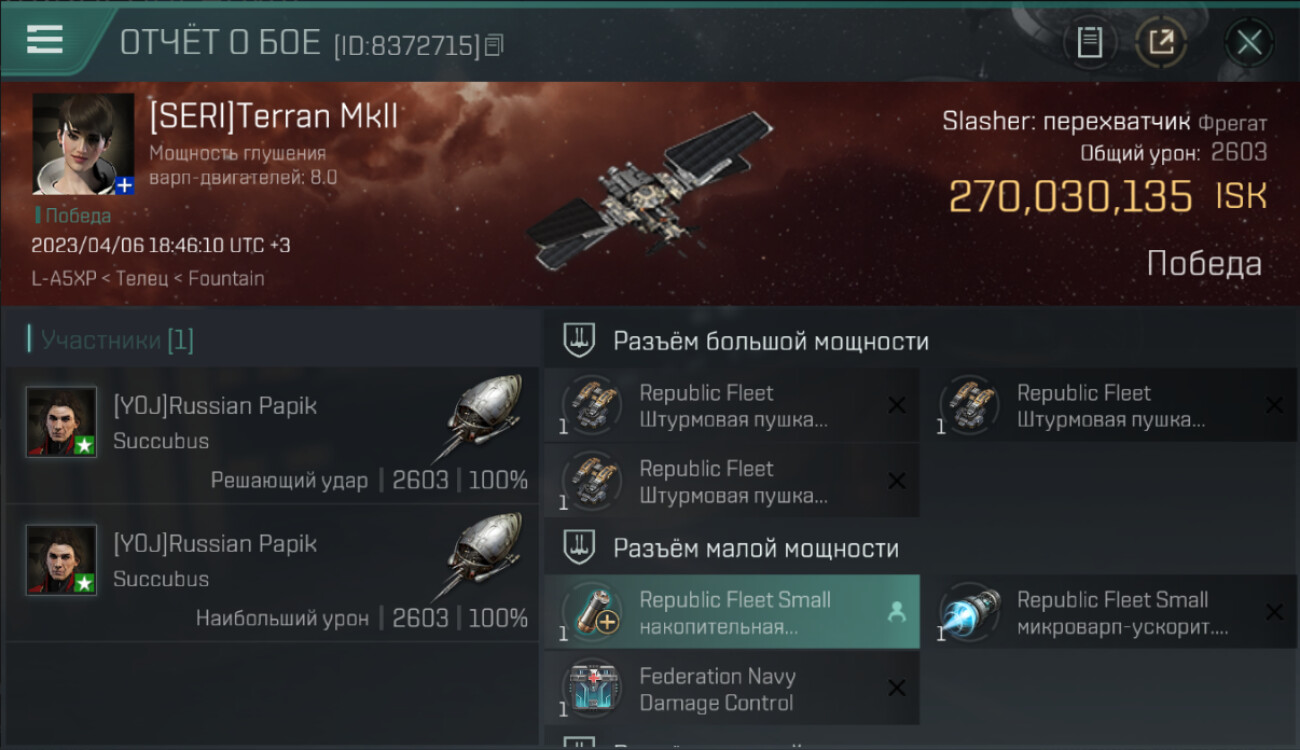Close the battle report window
1300x750 pixels.
(1249, 42)
